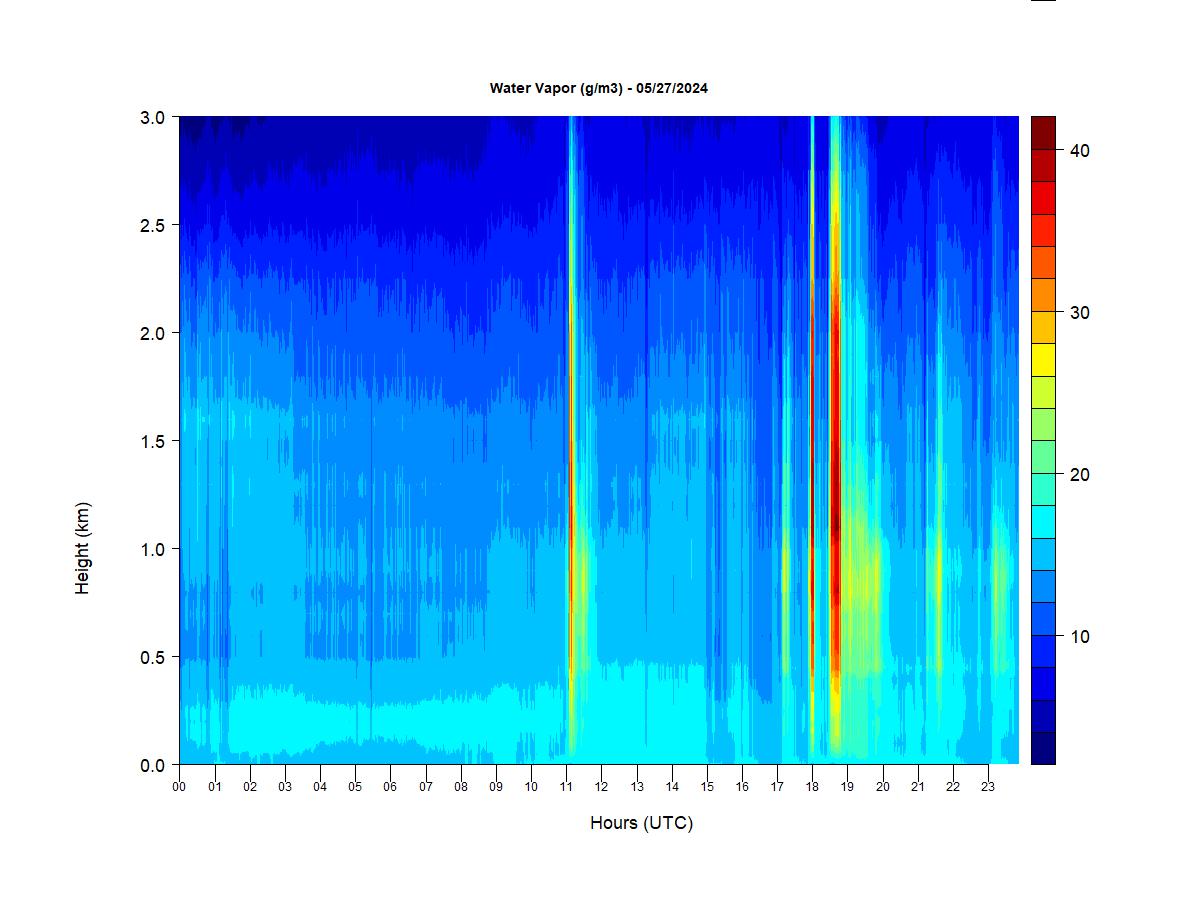Select hour tick label 07 on x-axis

click(x=426, y=787)
